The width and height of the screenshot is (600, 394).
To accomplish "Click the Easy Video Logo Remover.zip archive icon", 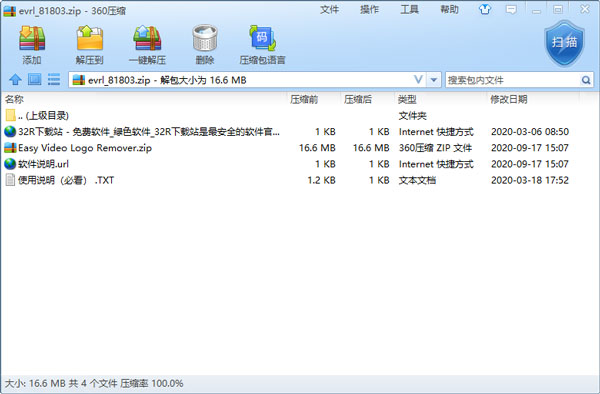I will click(x=10, y=148).
